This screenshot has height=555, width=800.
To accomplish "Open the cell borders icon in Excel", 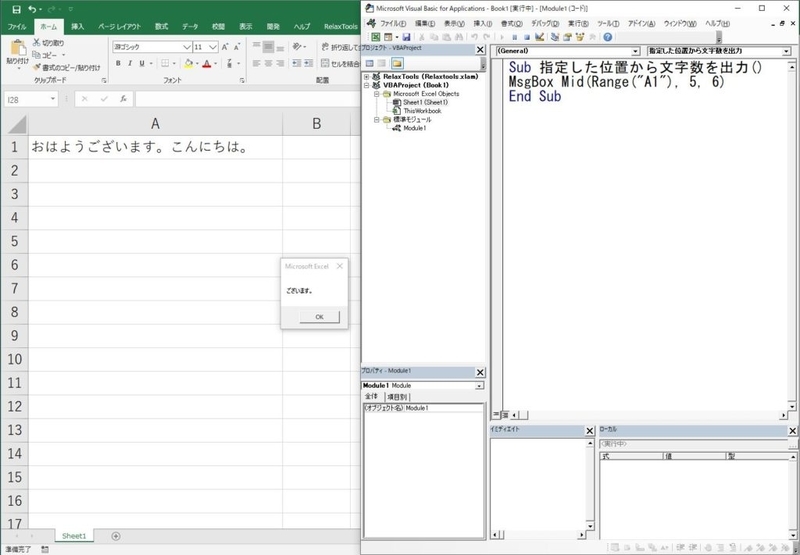I will pos(165,63).
